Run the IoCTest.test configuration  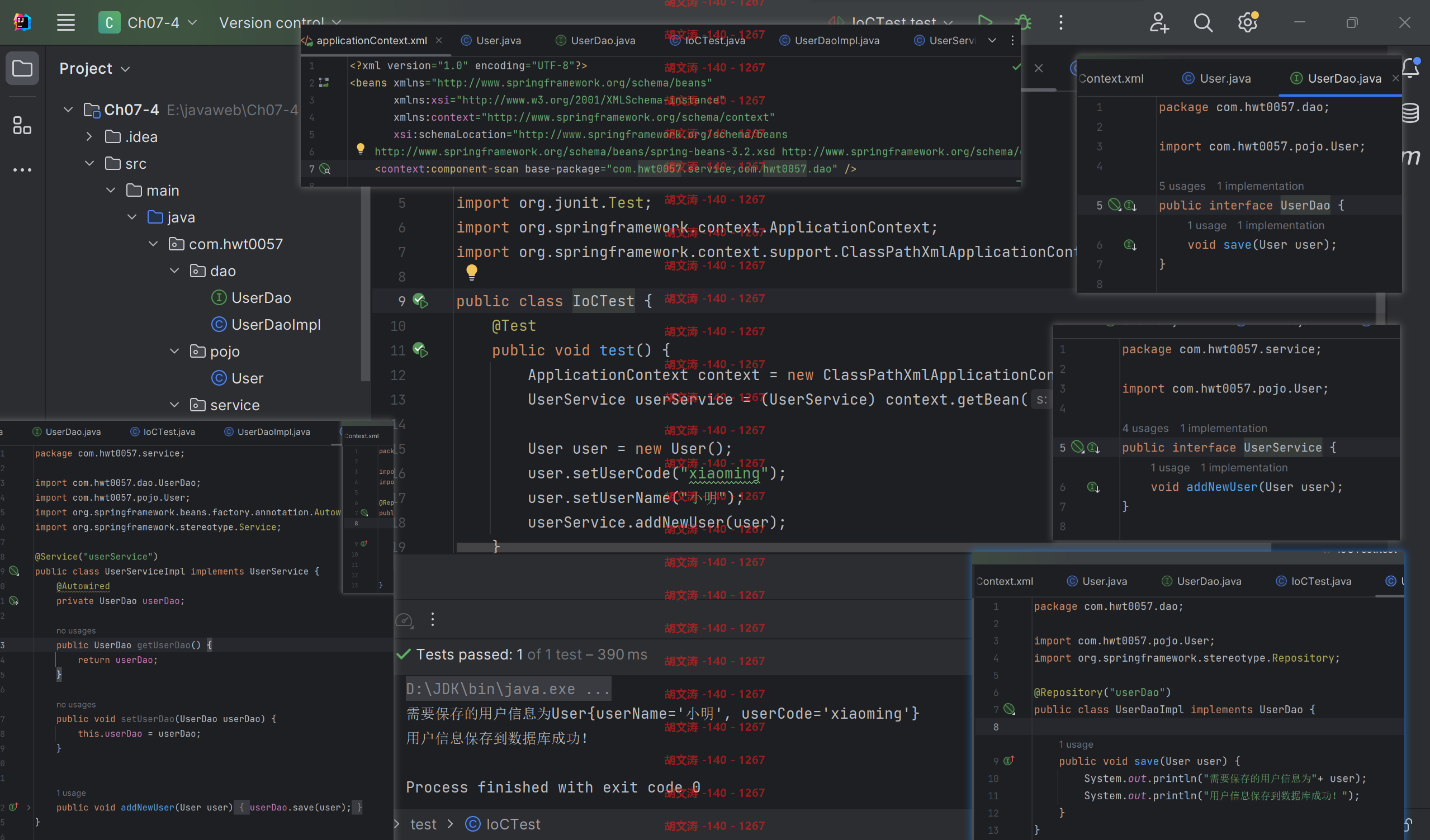(986, 22)
